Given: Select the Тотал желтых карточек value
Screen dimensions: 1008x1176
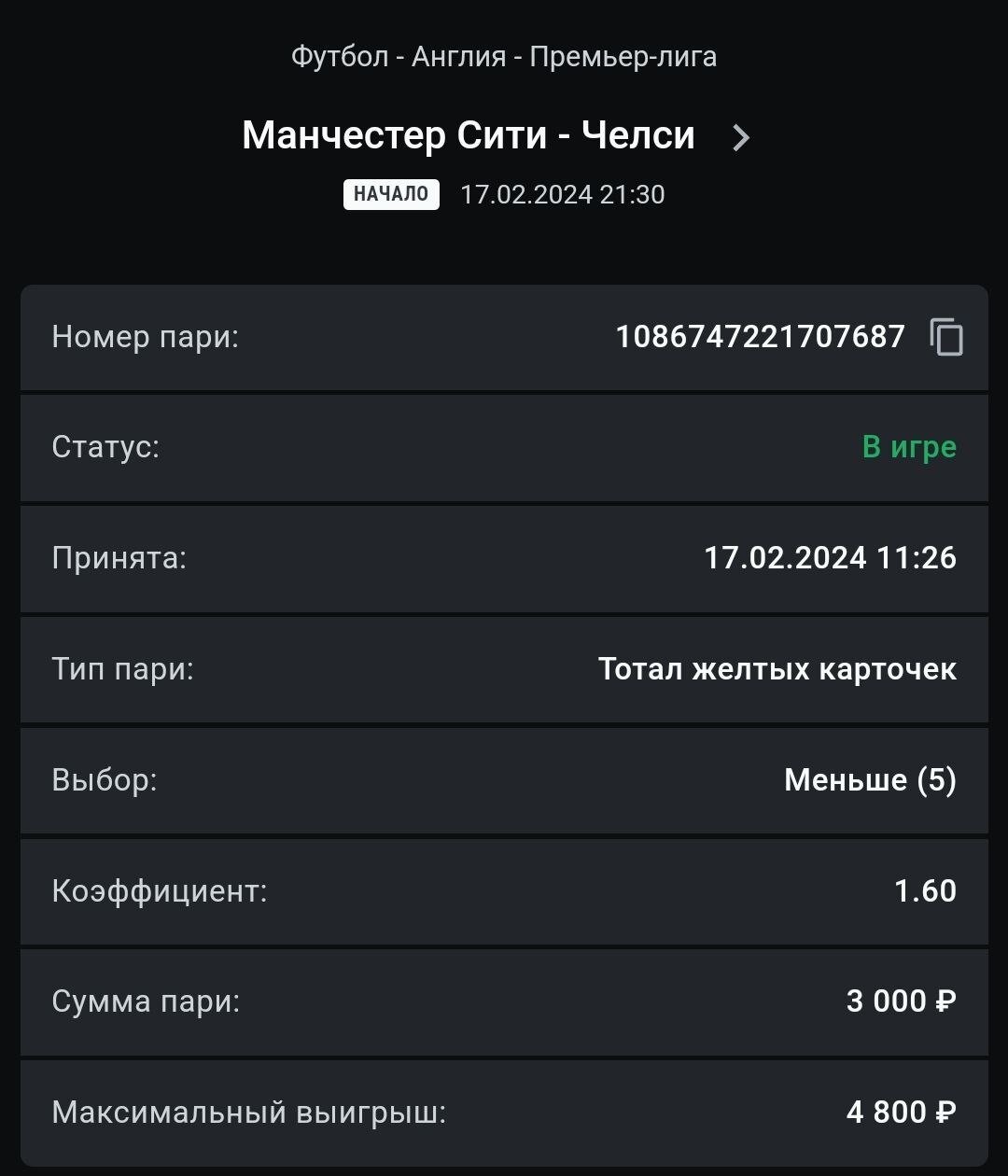Looking at the screenshot, I should tap(777, 669).
